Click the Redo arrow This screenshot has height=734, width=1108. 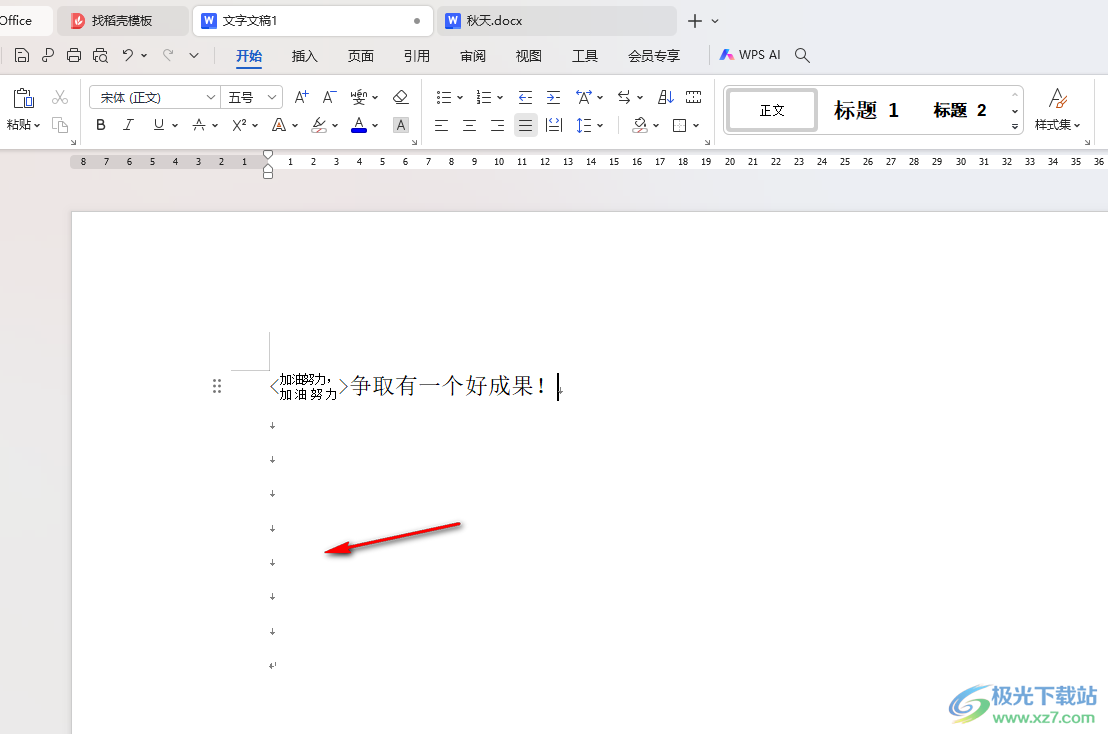(168, 55)
